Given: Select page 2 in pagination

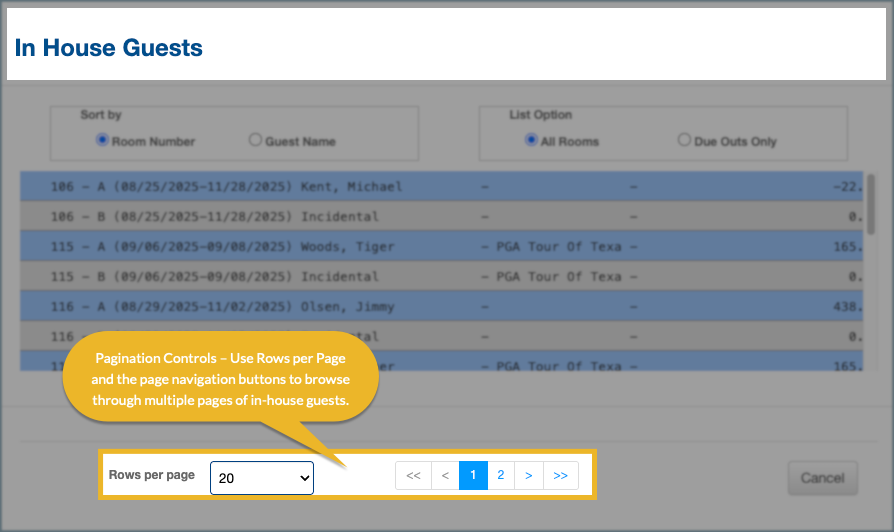Looking at the screenshot, I should point(501,476).
